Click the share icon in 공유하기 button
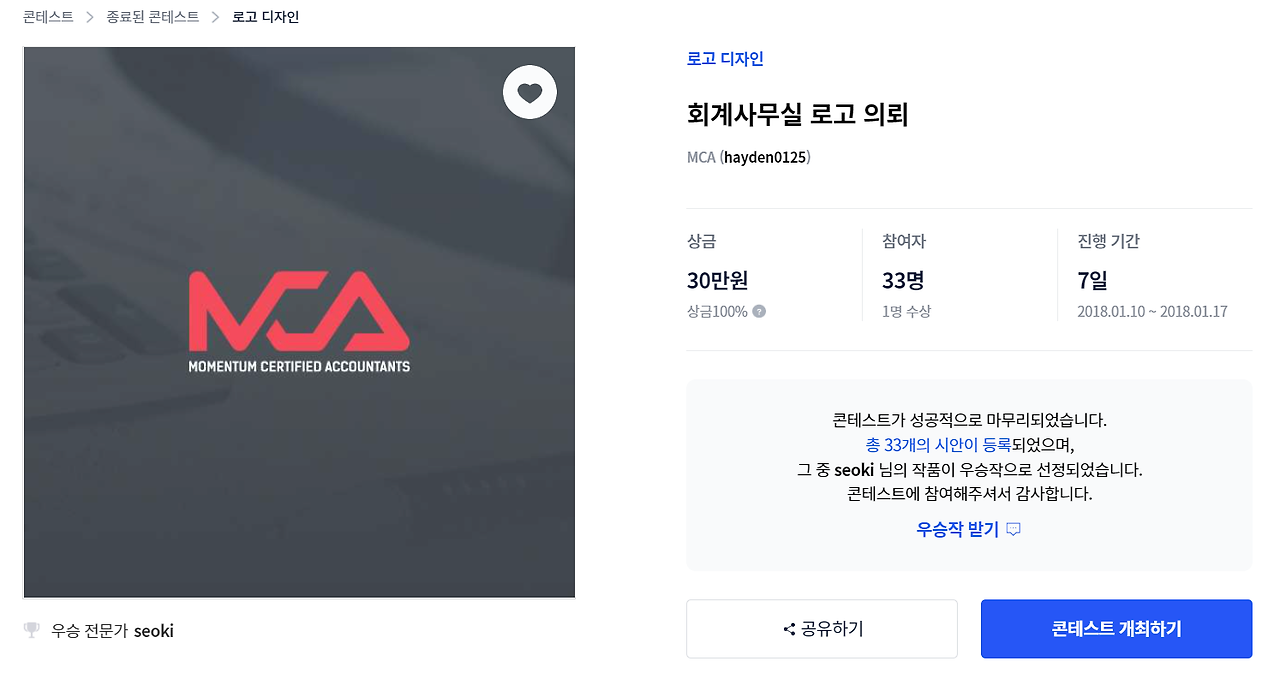The height and width of the screenshot is (679, 1280). click(x=789, y=629)
